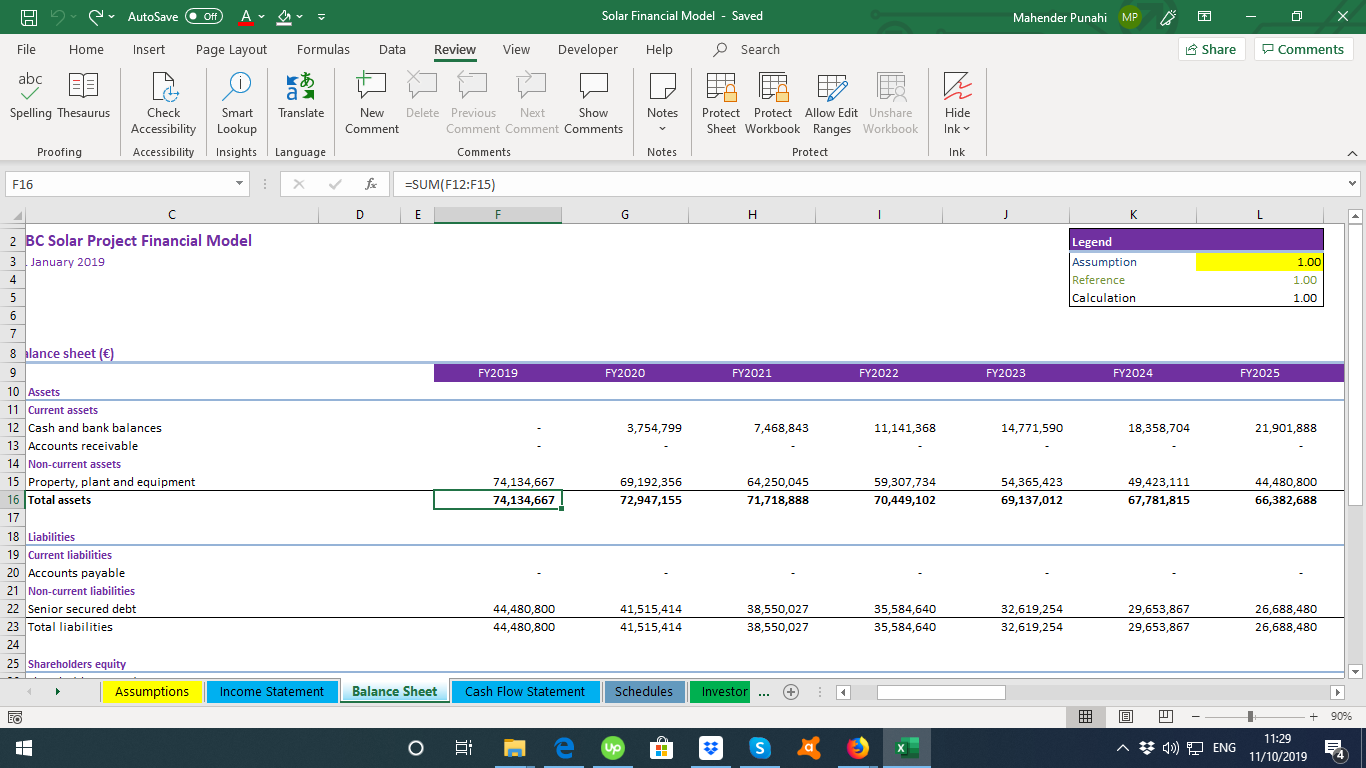Translate the selected cell
Screen dimensions: 1366x768
point(300,97)
